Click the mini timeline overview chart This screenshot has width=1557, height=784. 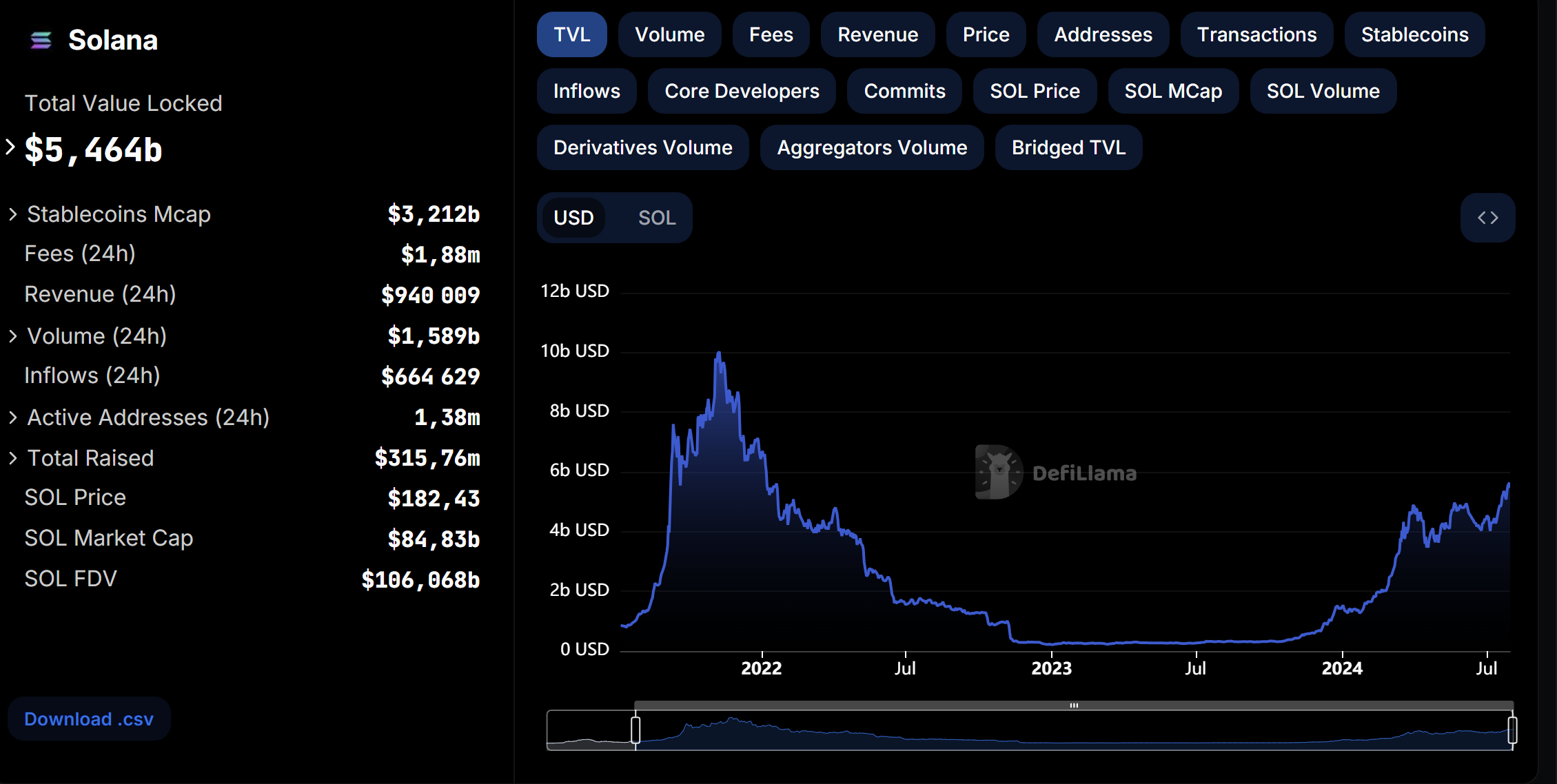[x=1031, y=730]
